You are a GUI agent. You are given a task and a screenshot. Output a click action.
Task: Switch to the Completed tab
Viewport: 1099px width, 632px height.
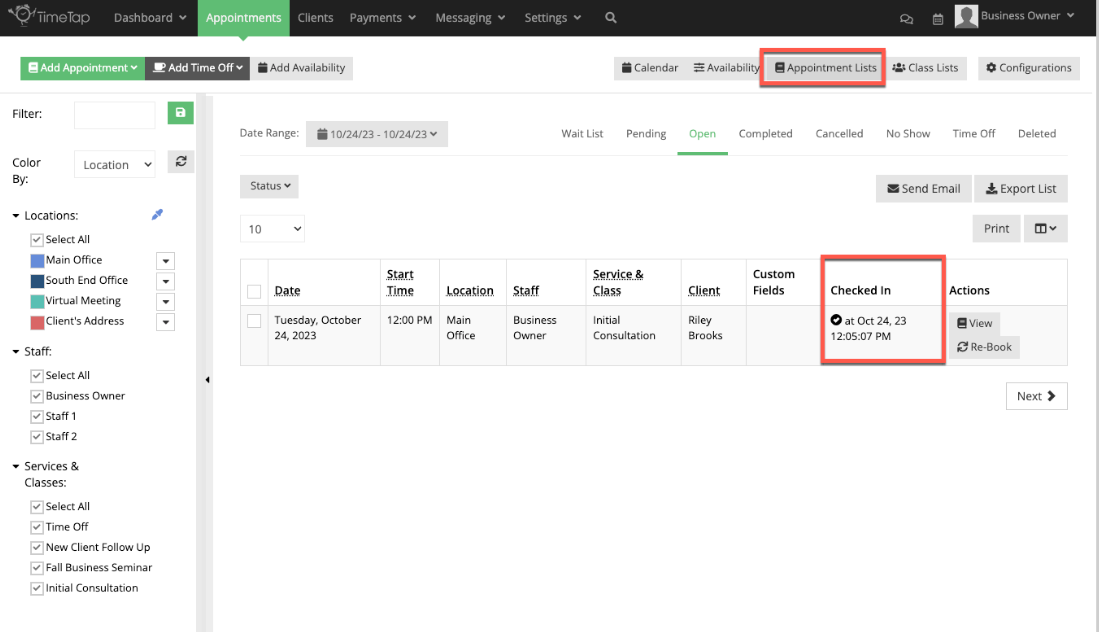click(765, 133)
